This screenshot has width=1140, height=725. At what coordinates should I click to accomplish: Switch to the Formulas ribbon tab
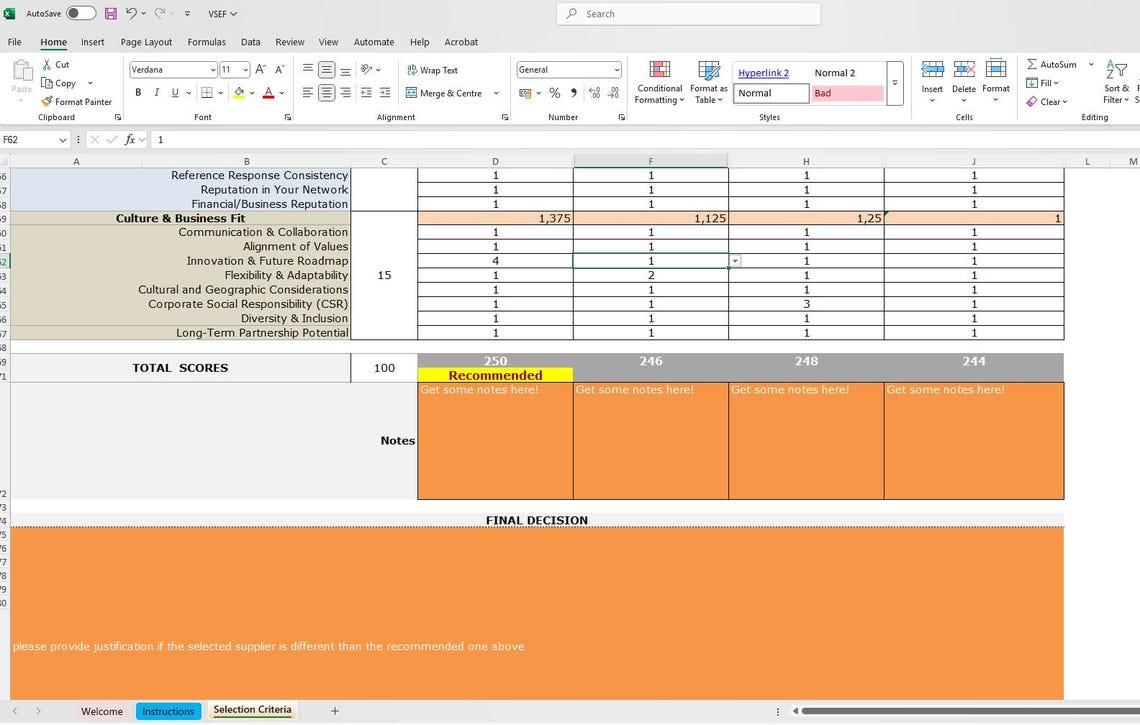coord(206,42)
